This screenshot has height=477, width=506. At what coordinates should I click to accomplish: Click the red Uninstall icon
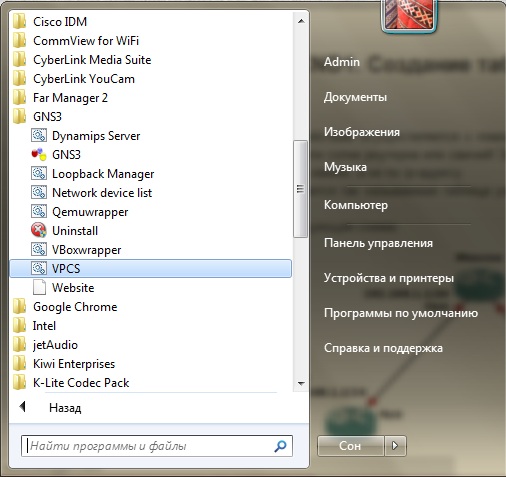click(39, 231)
